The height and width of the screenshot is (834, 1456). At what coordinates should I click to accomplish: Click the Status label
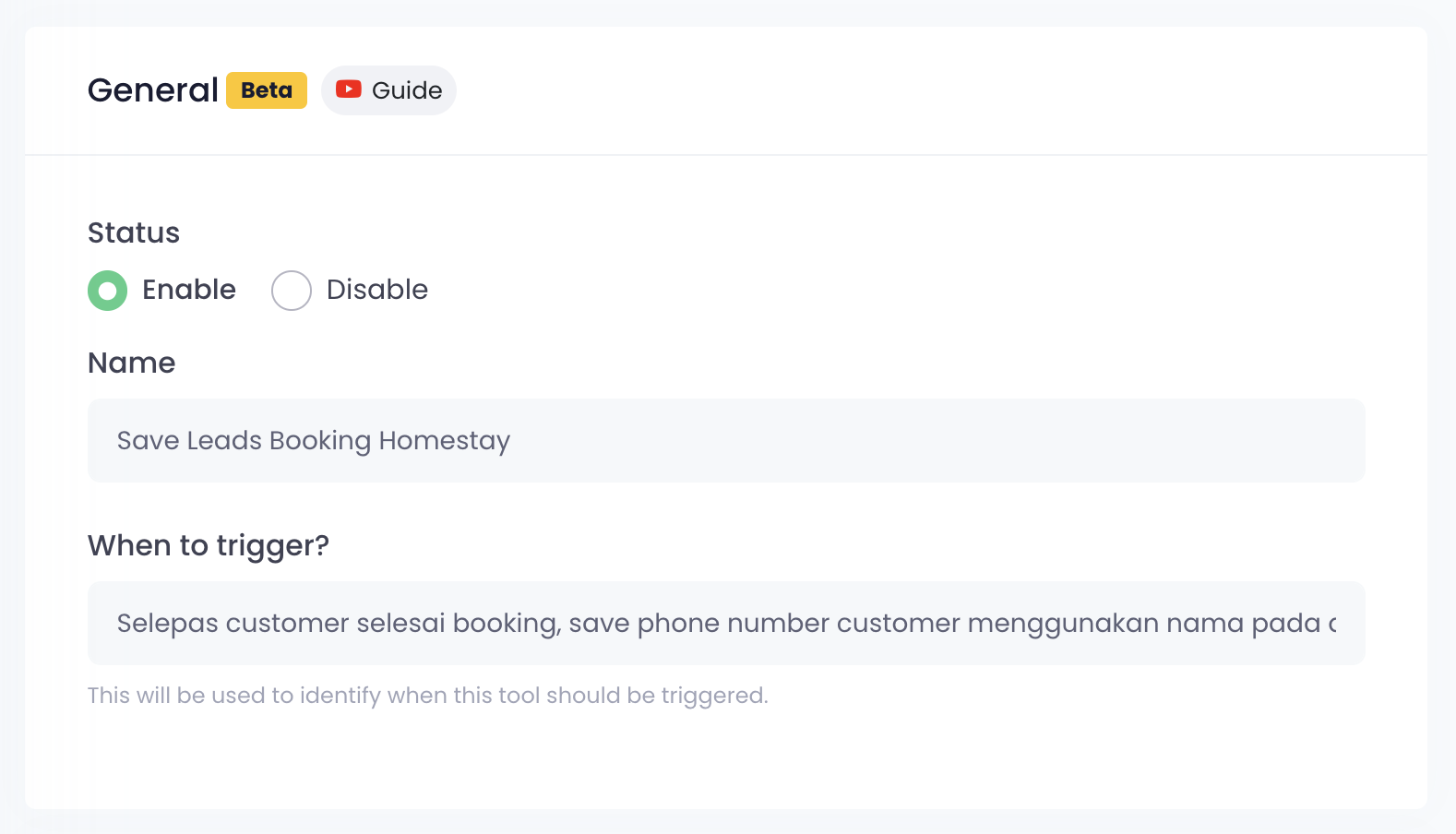[134, 232]
